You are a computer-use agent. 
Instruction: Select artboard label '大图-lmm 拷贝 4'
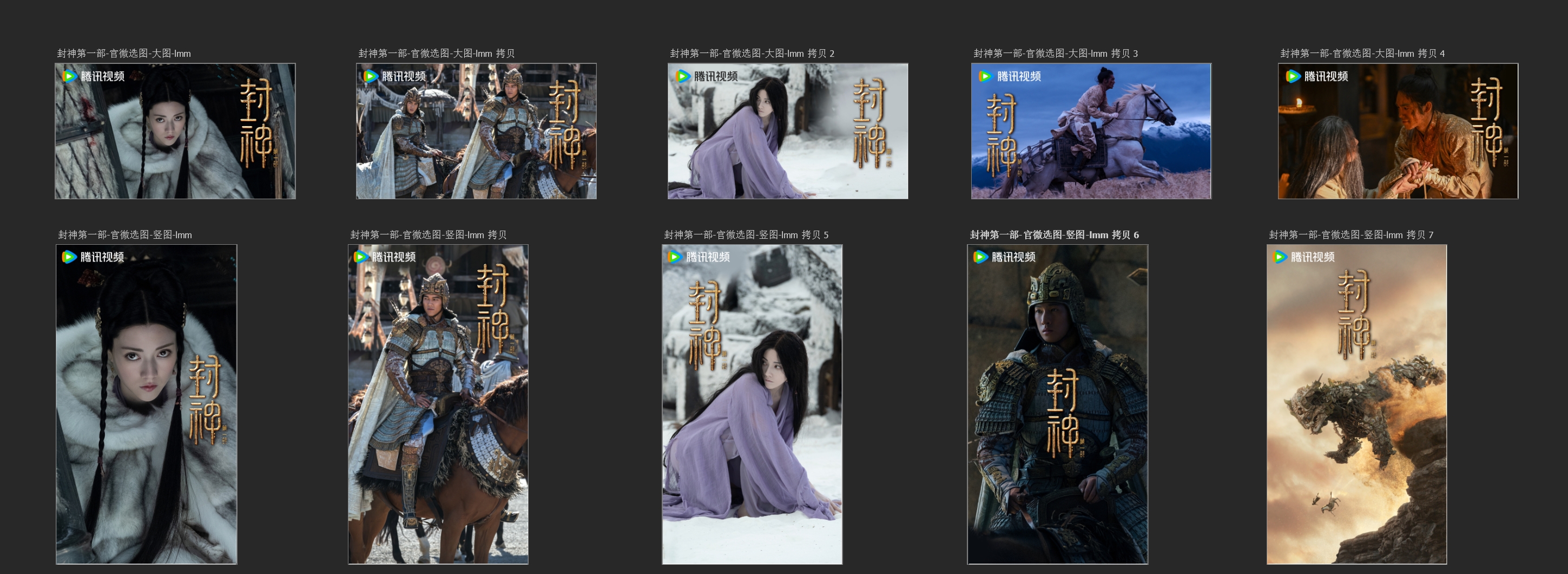[1362, 54]
